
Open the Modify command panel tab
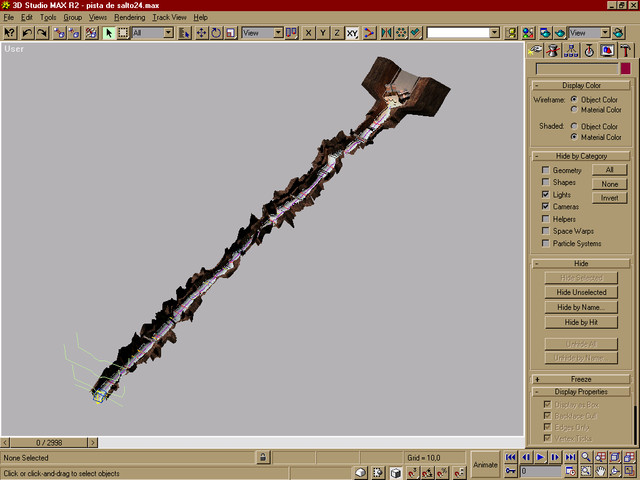553,51
